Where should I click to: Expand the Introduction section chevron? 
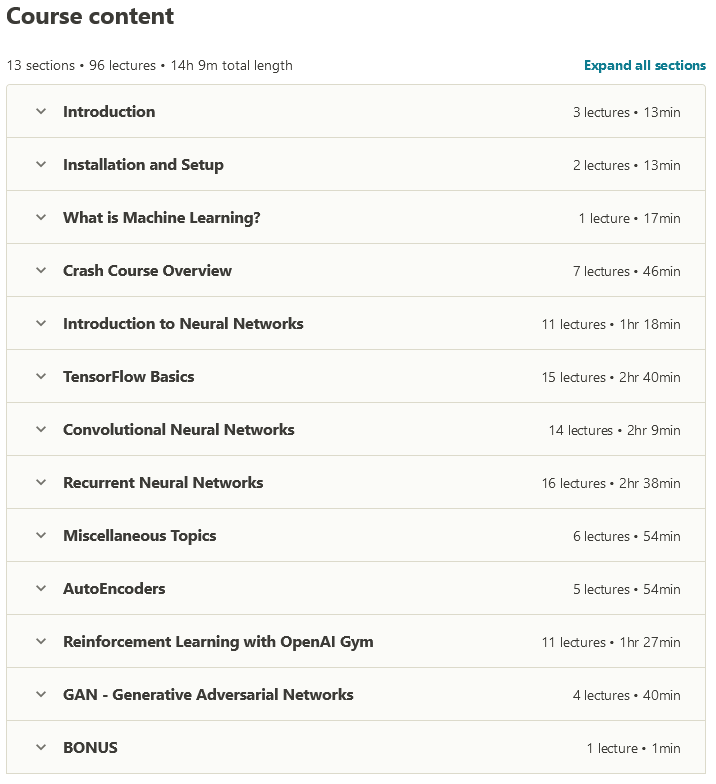tap(41, 112)
